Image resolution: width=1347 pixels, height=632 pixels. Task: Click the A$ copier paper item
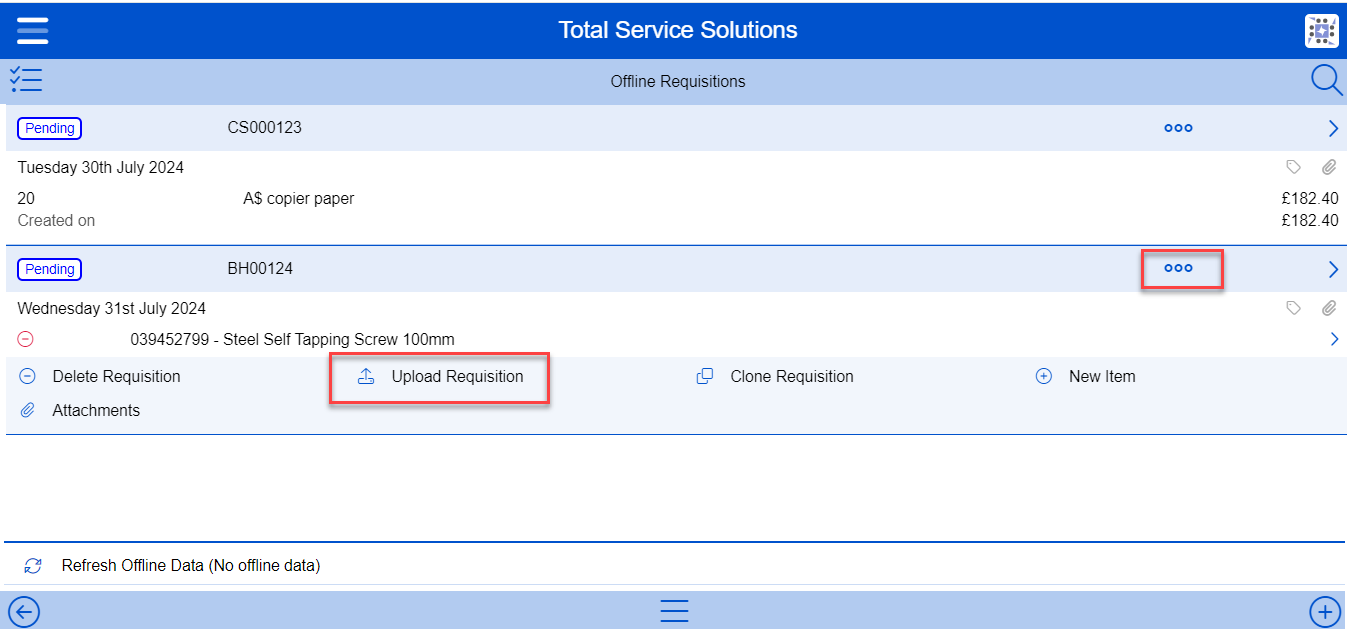tap(299, 199)
